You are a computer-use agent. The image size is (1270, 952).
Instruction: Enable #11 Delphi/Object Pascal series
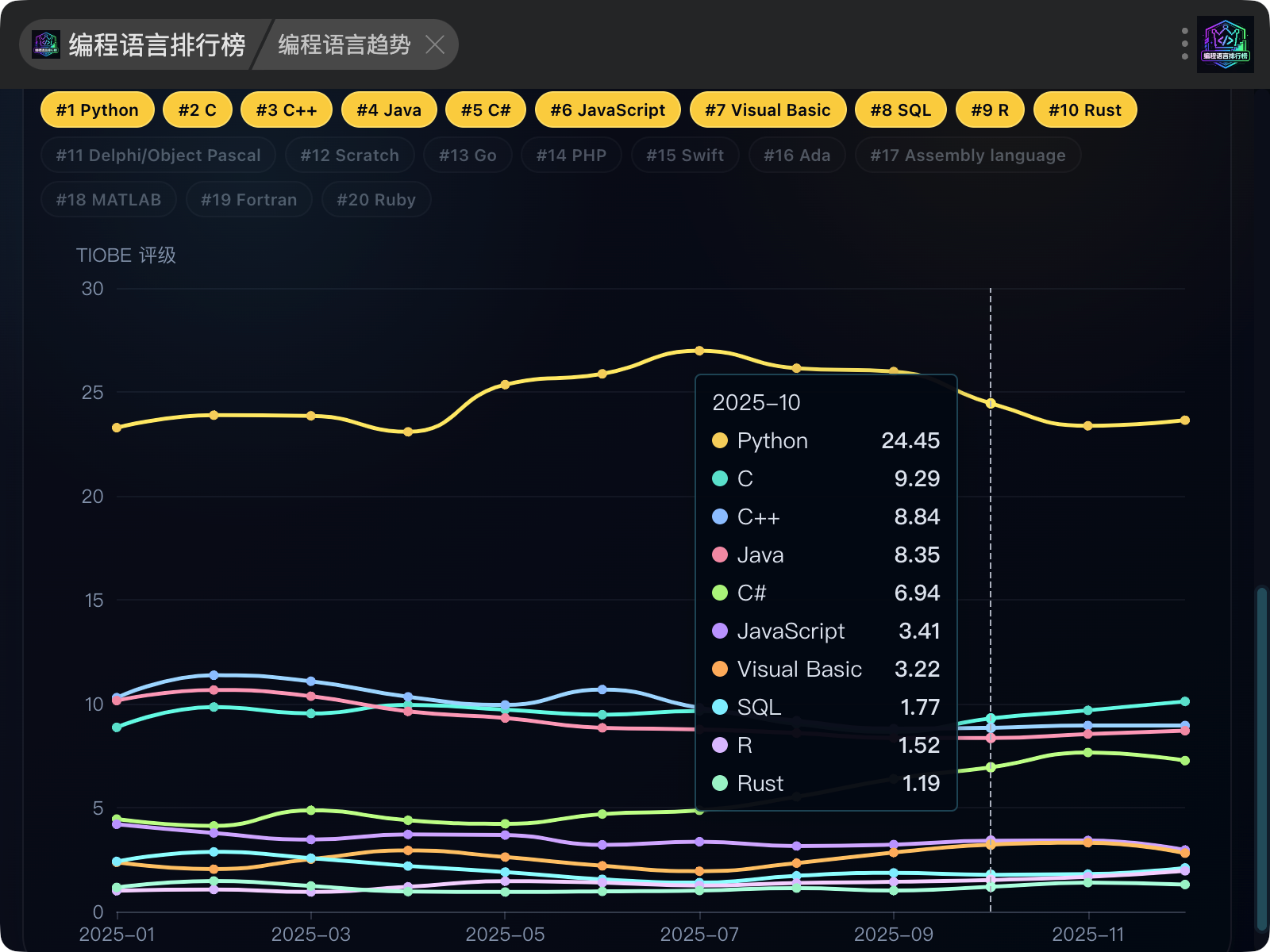pyautogui.click(x=158, y=155)
